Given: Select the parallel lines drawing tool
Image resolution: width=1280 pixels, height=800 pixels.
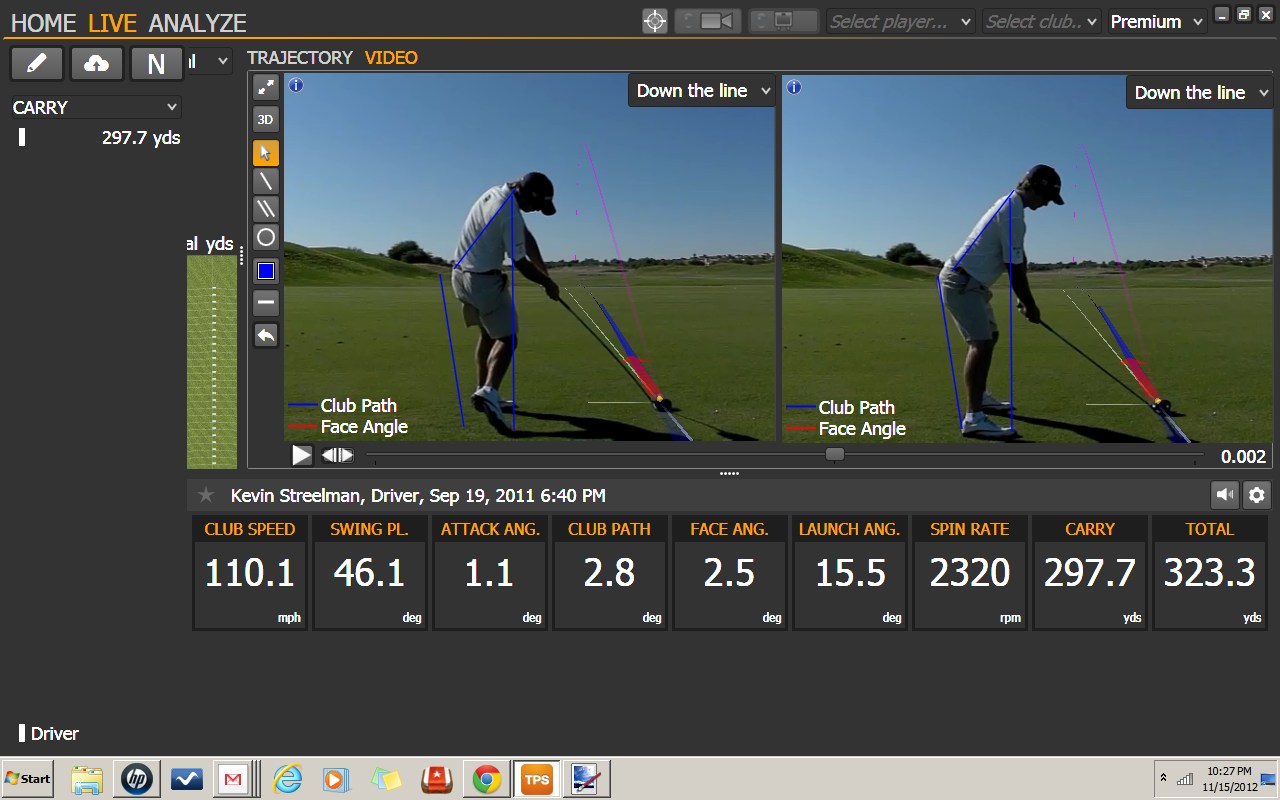Looking at the screenshot, I should point(266,209).
